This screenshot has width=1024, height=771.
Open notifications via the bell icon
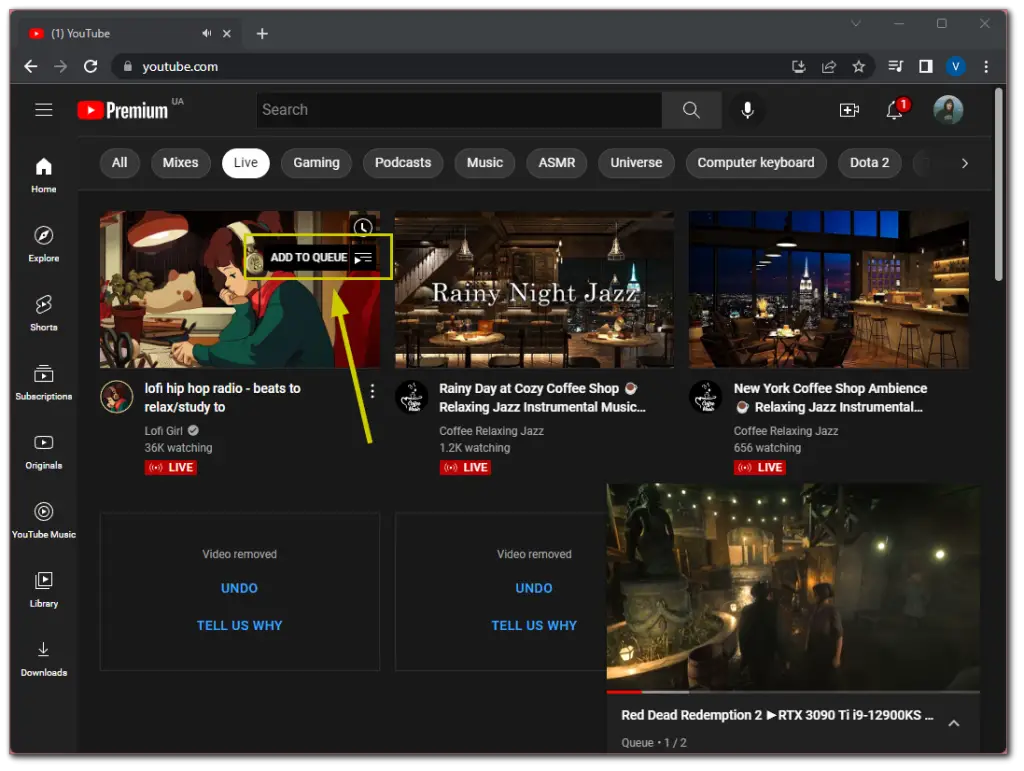(x=895, y=111)
